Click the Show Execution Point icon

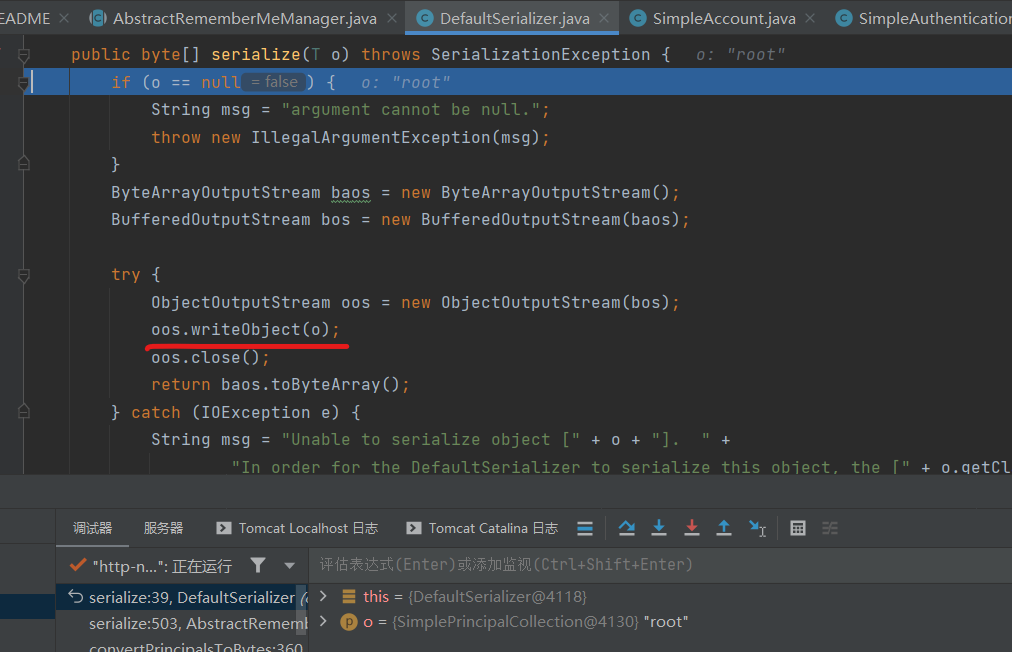tap(585, 528)
